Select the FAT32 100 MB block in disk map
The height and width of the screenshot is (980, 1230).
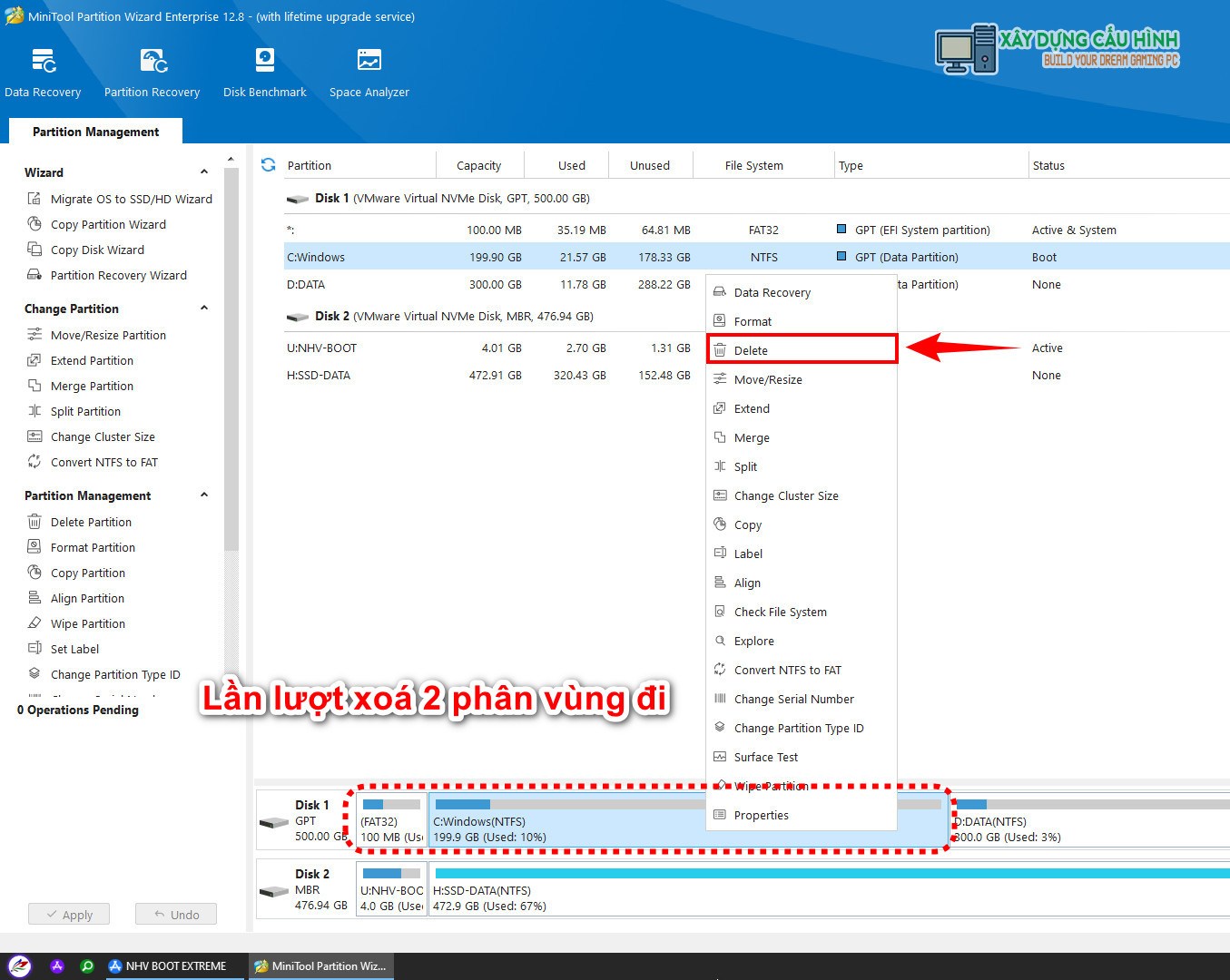click(x=391, y=820)
